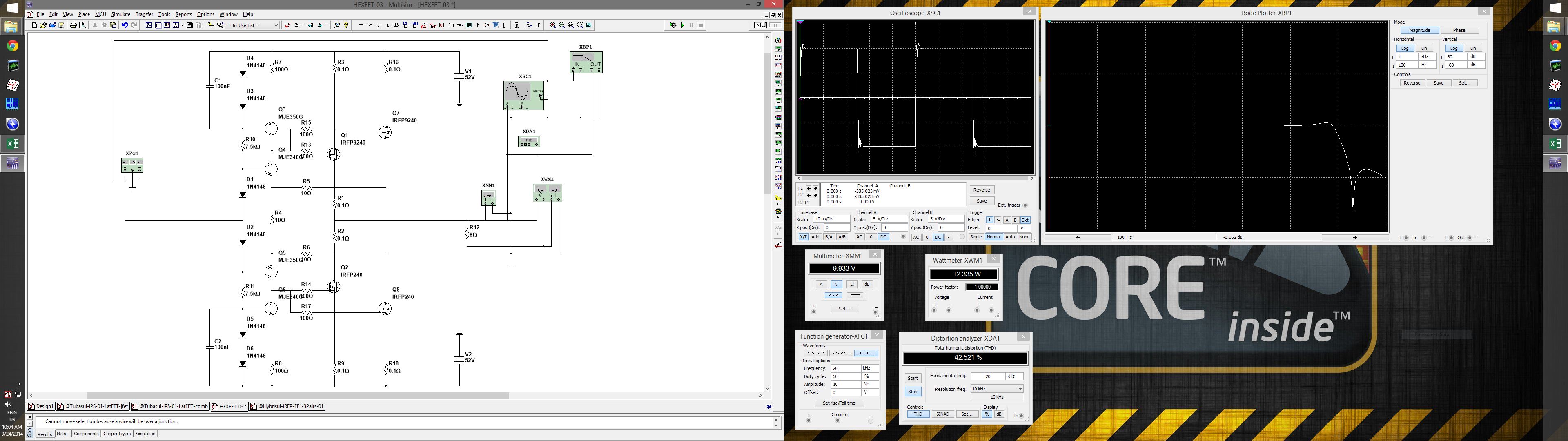Move oscilloscope T1 cursor left
The height and width of the screenshot is (441, 1568).
(809, 189)
